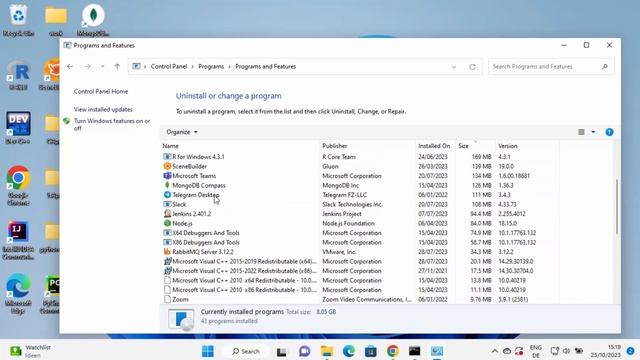Viewport: 640px width, 360px height.
Task: Select the SceneBuilder program icon
Action: click(x=167, y=166)
